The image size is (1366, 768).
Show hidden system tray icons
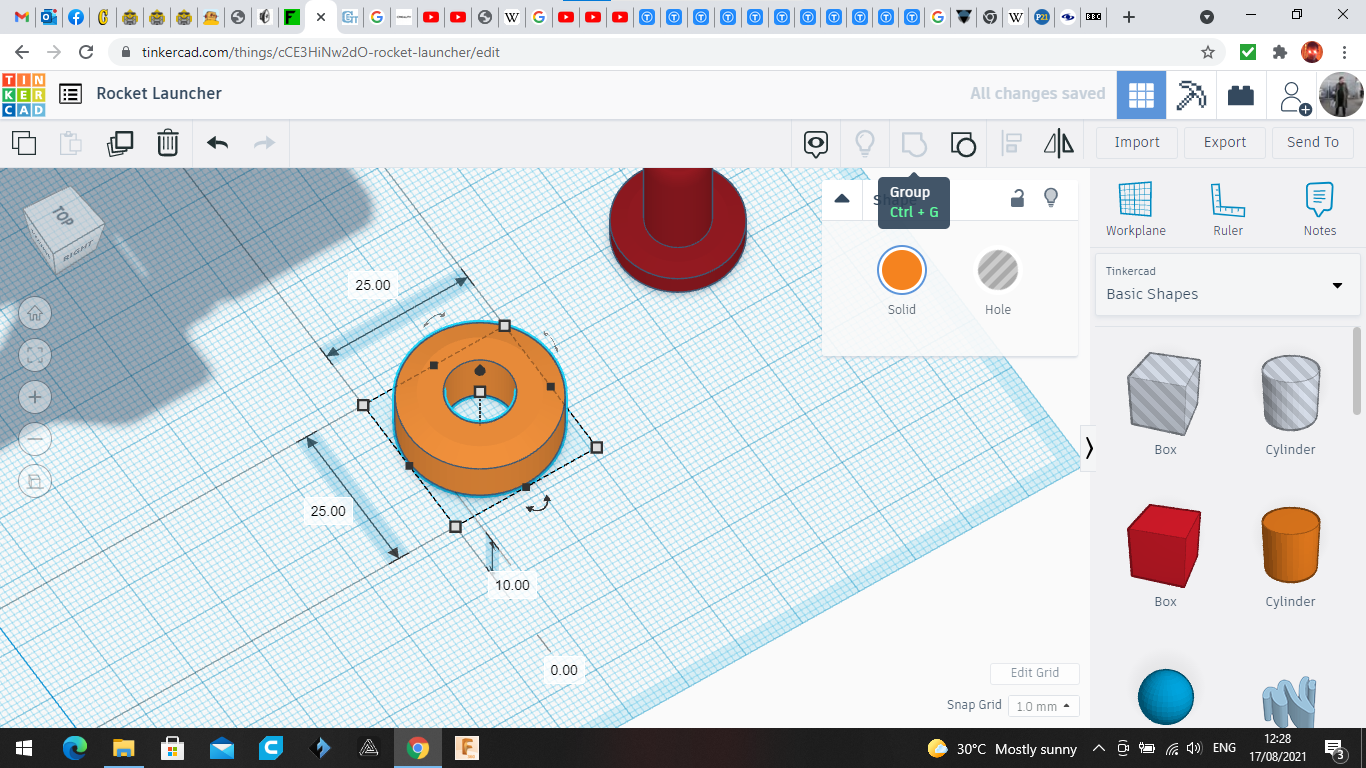[1099, 748]
